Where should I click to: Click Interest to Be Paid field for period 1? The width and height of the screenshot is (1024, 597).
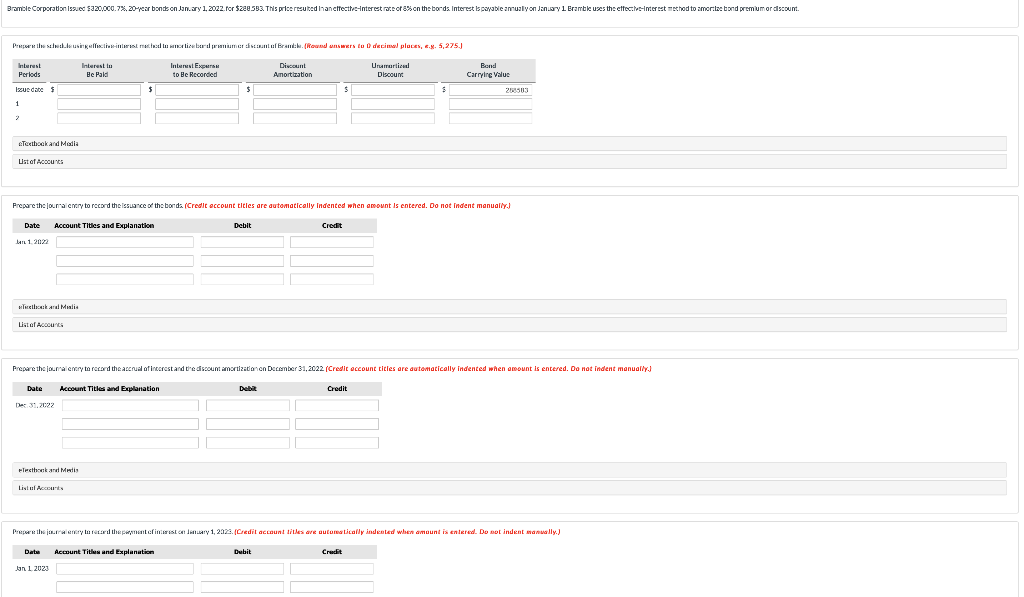click(99, 104)
